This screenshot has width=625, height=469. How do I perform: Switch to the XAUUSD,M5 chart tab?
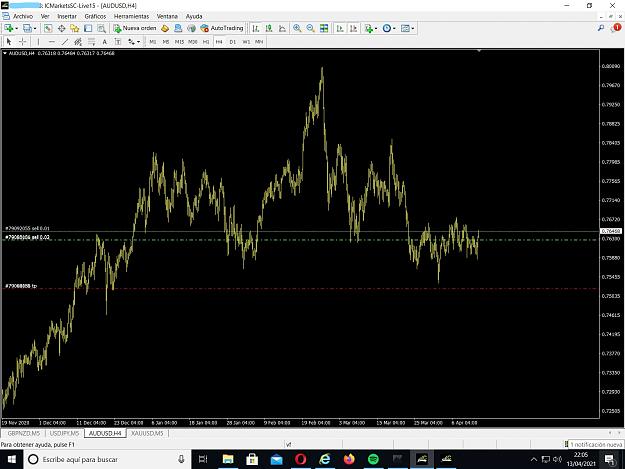tap(147, 433)
